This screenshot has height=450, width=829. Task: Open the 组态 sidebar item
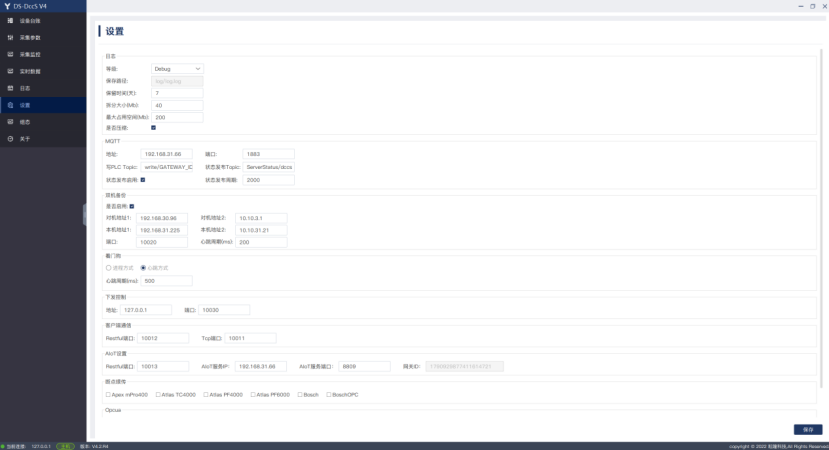click(x=43, y=122)
